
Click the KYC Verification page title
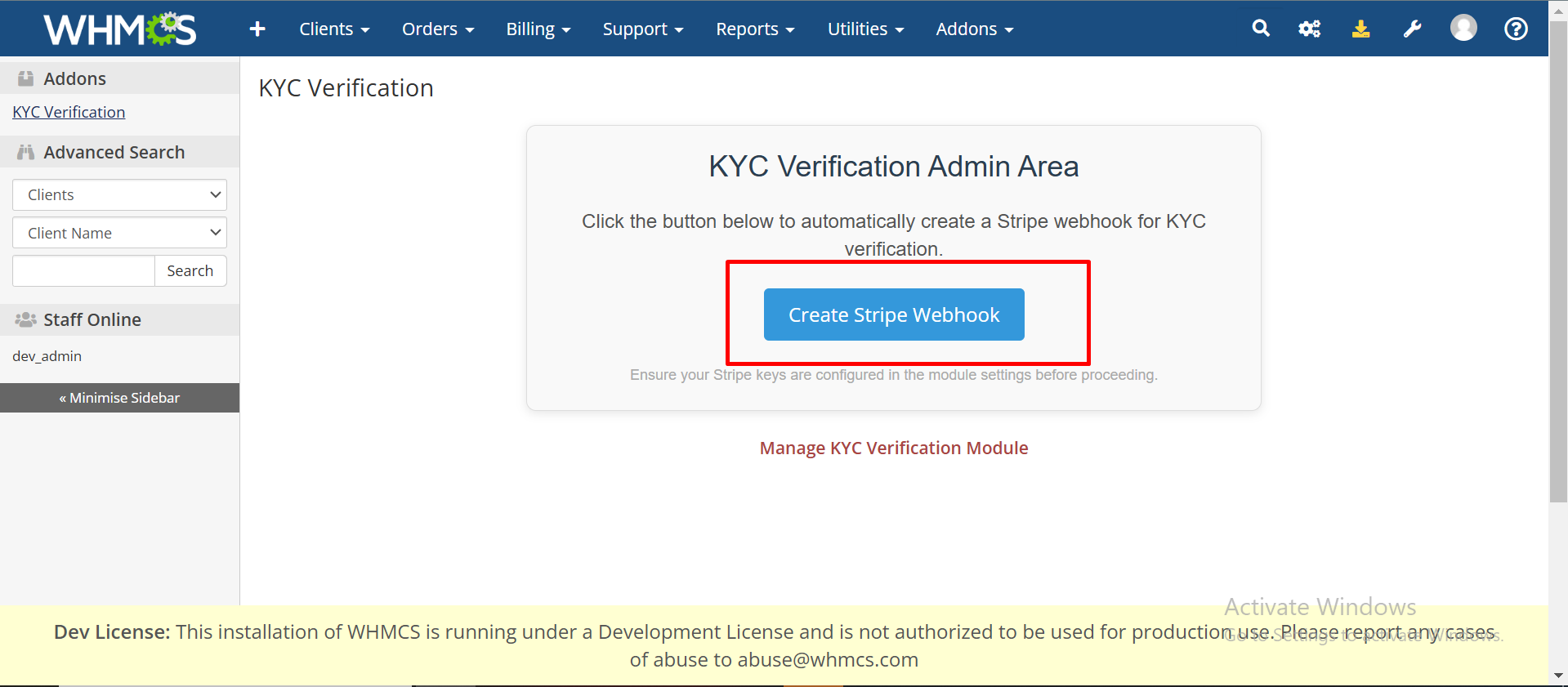click(x=346, y=88)
